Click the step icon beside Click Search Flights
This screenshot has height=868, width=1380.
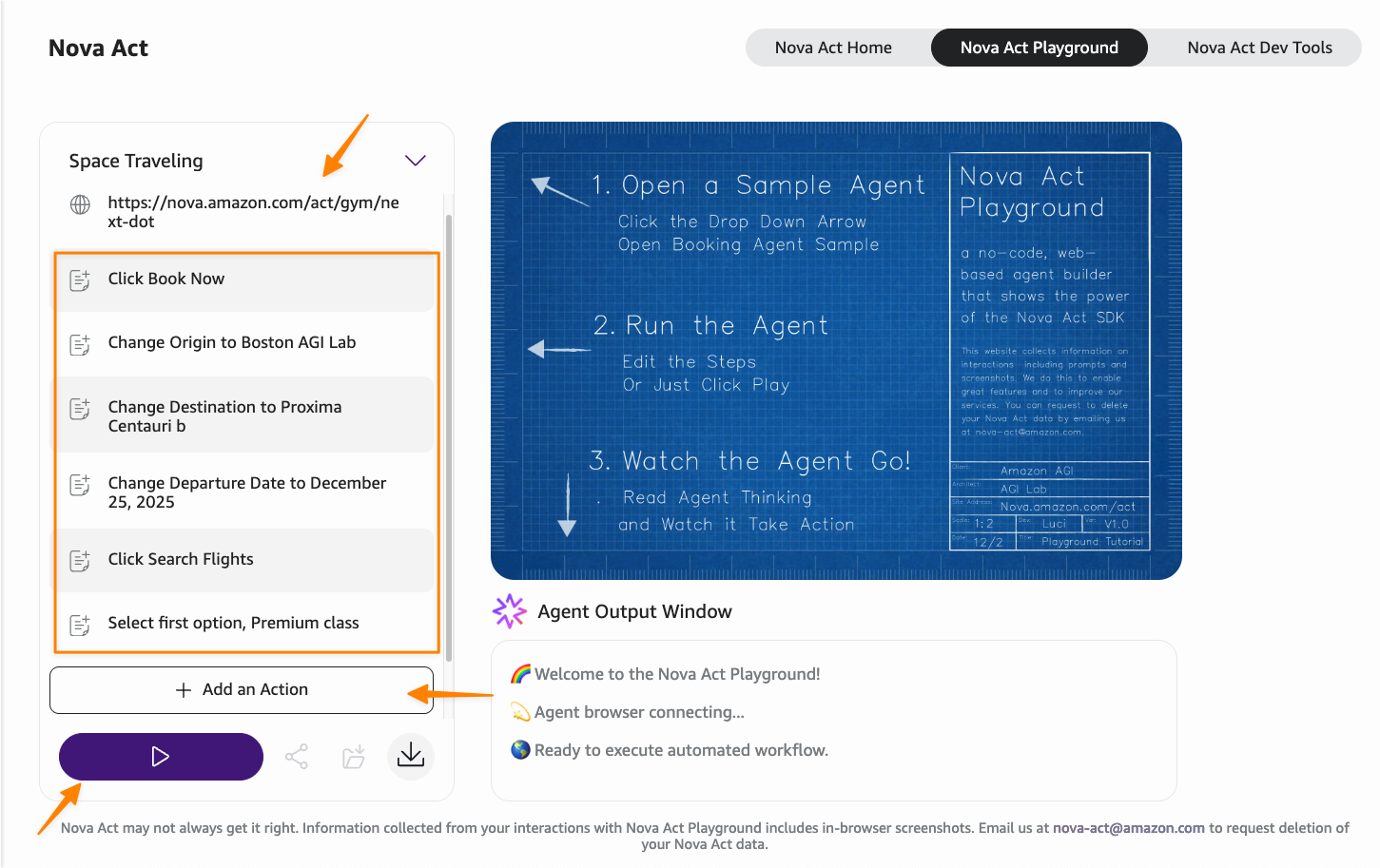(81, 560)
